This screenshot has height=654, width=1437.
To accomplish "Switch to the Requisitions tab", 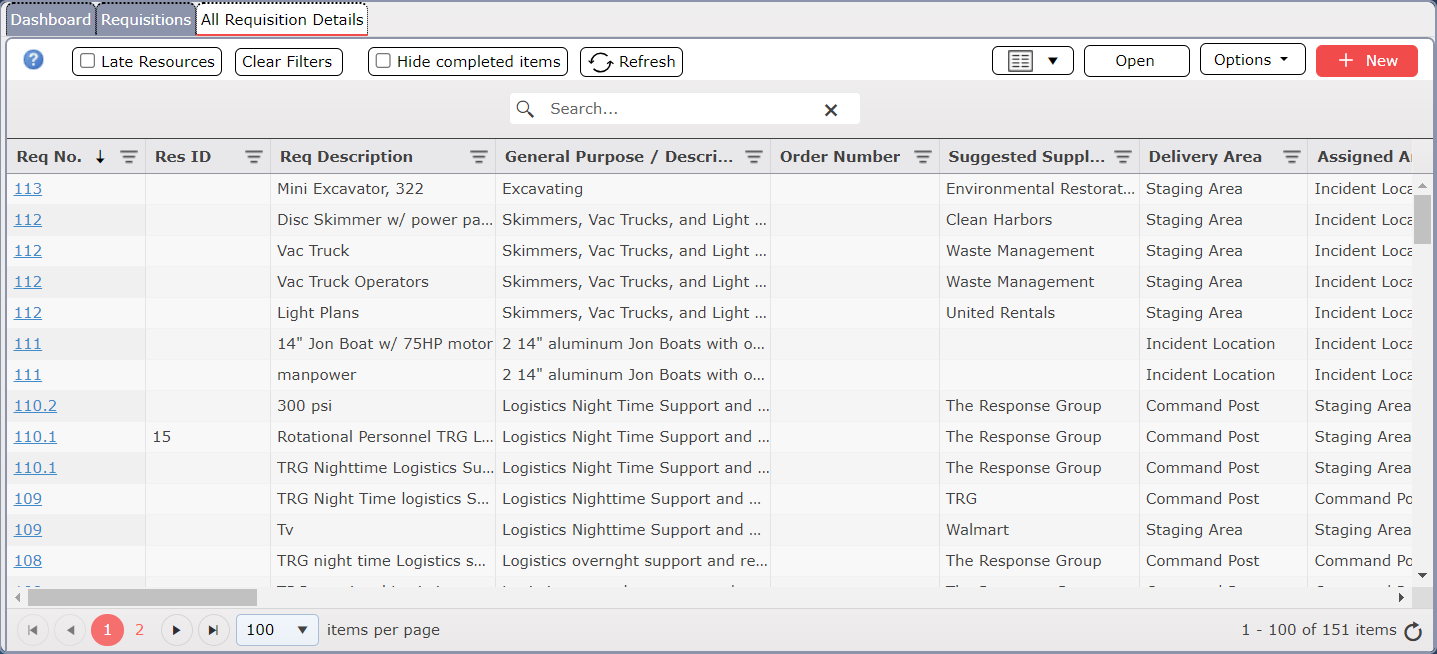I will pos(146,19).
